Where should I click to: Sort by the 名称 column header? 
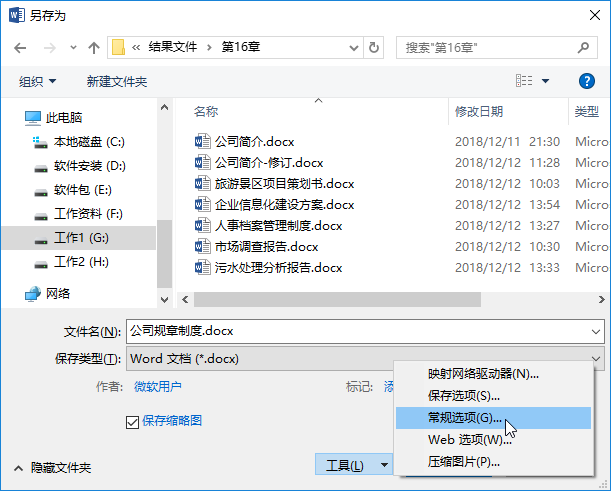pos(206,111)
